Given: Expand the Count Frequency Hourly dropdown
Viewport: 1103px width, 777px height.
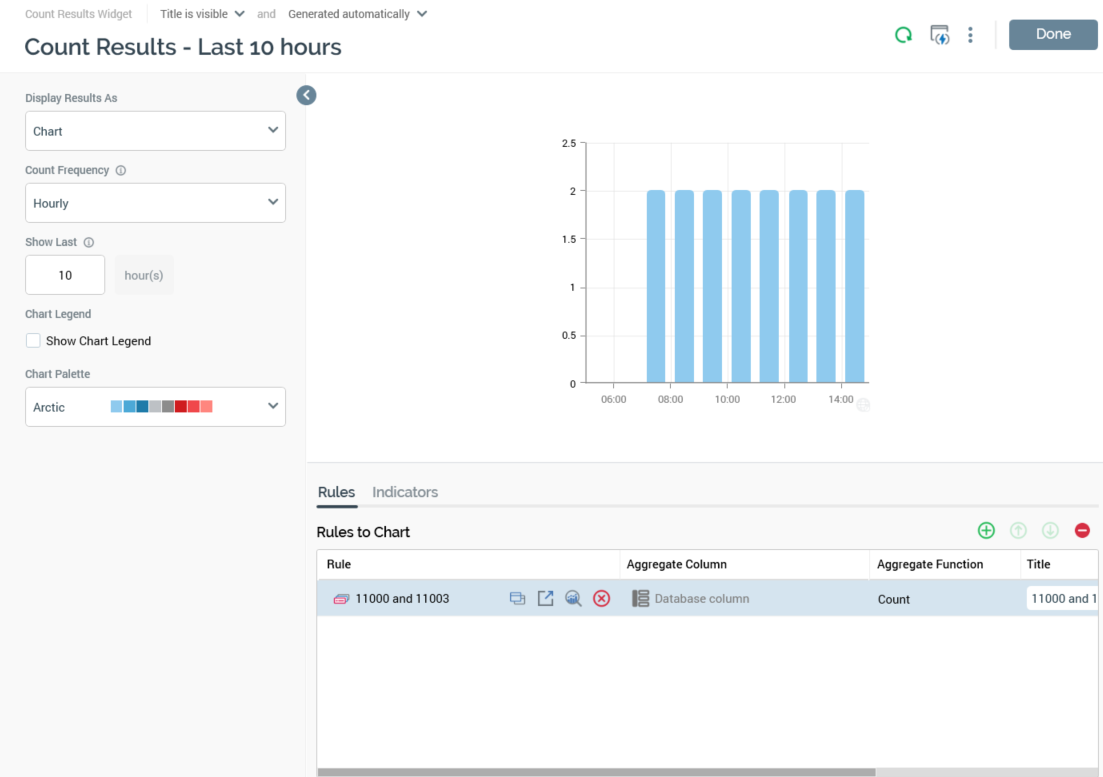Looking at the screenshot, I should (155, 203).
